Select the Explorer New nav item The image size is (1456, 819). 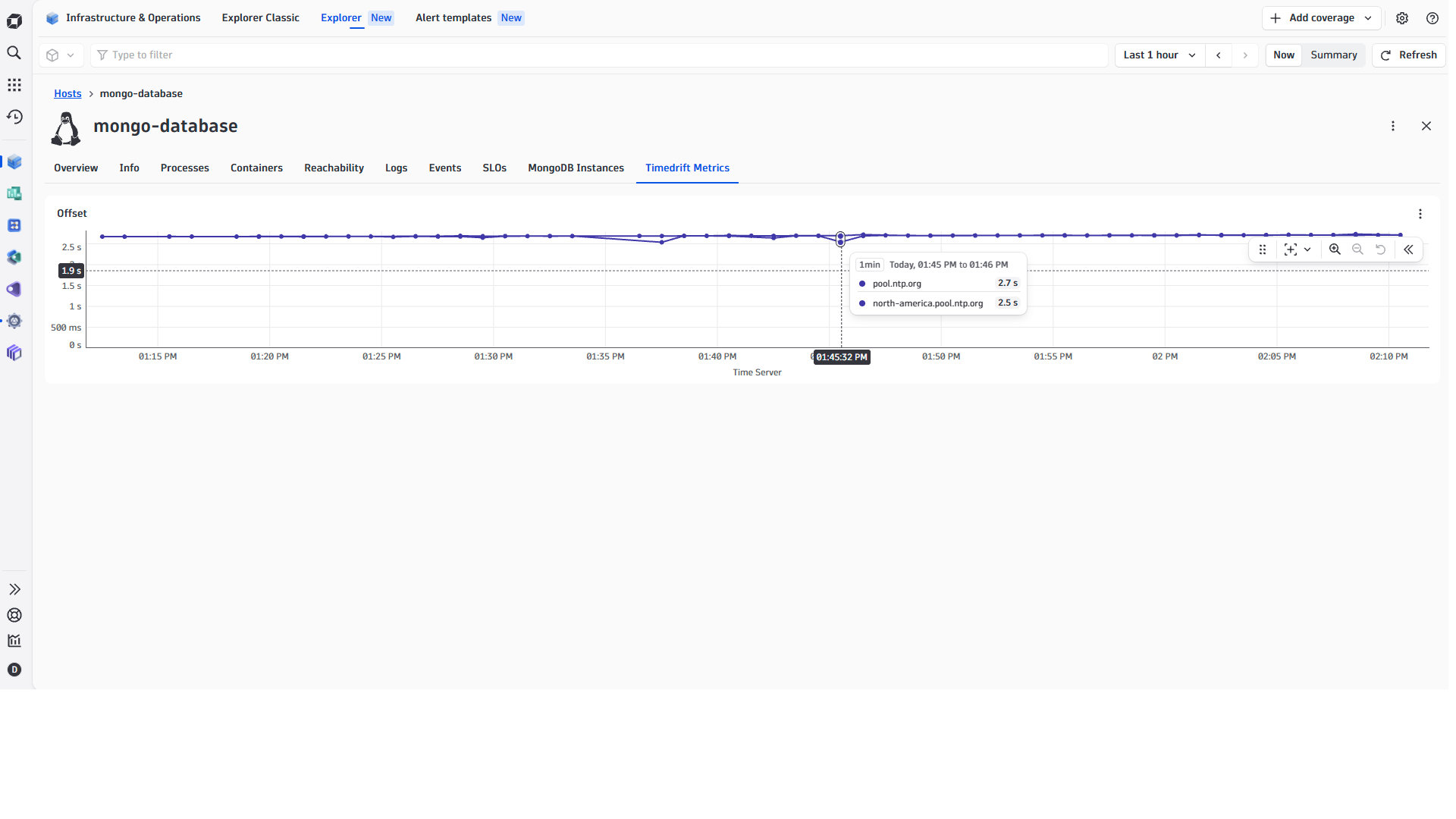356,18
